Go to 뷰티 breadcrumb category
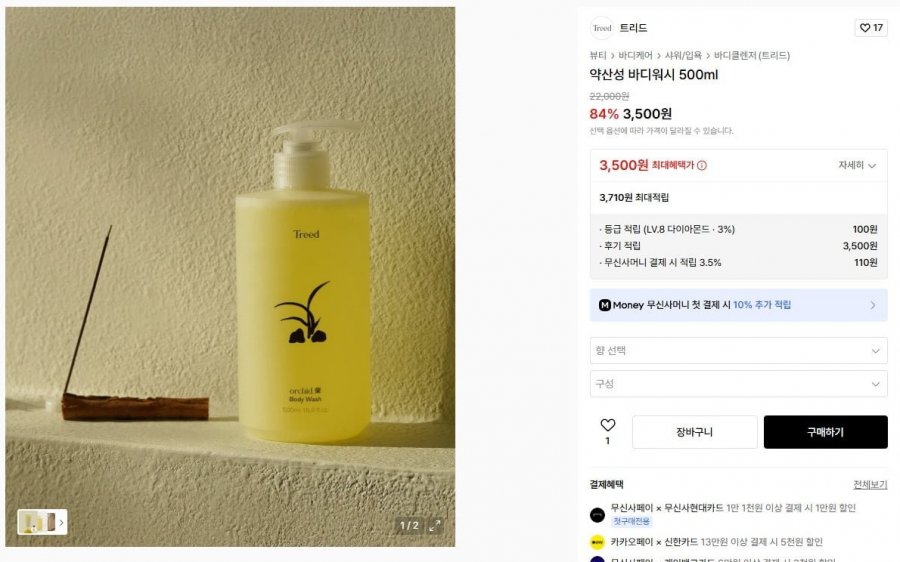The width and height of the screenshot is (900, 562). pos(598,56)
